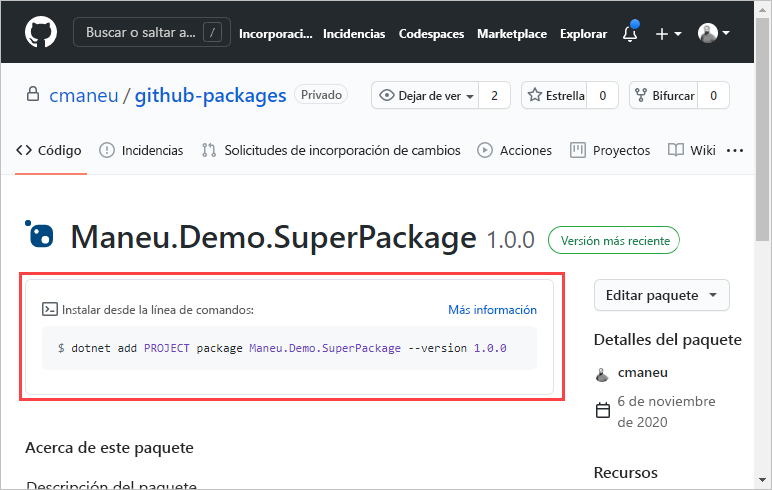Image resolution: width=772 pixels, height=490 pixels.
Task: Click the 'Acerca de este paquete' heading
Action: click(x=109, y=448)
